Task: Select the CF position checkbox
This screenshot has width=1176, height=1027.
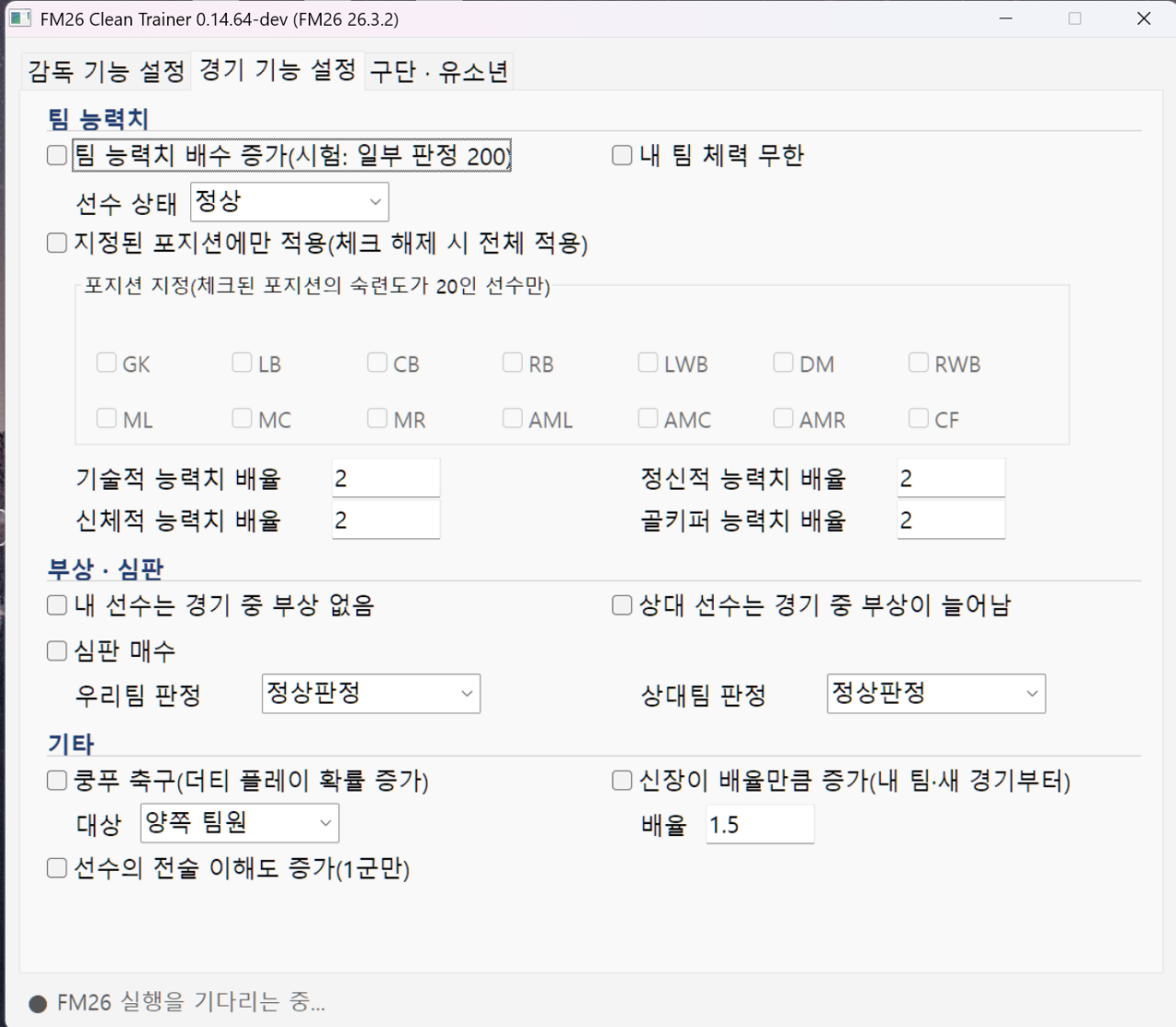Action: [x=918, y=418]
